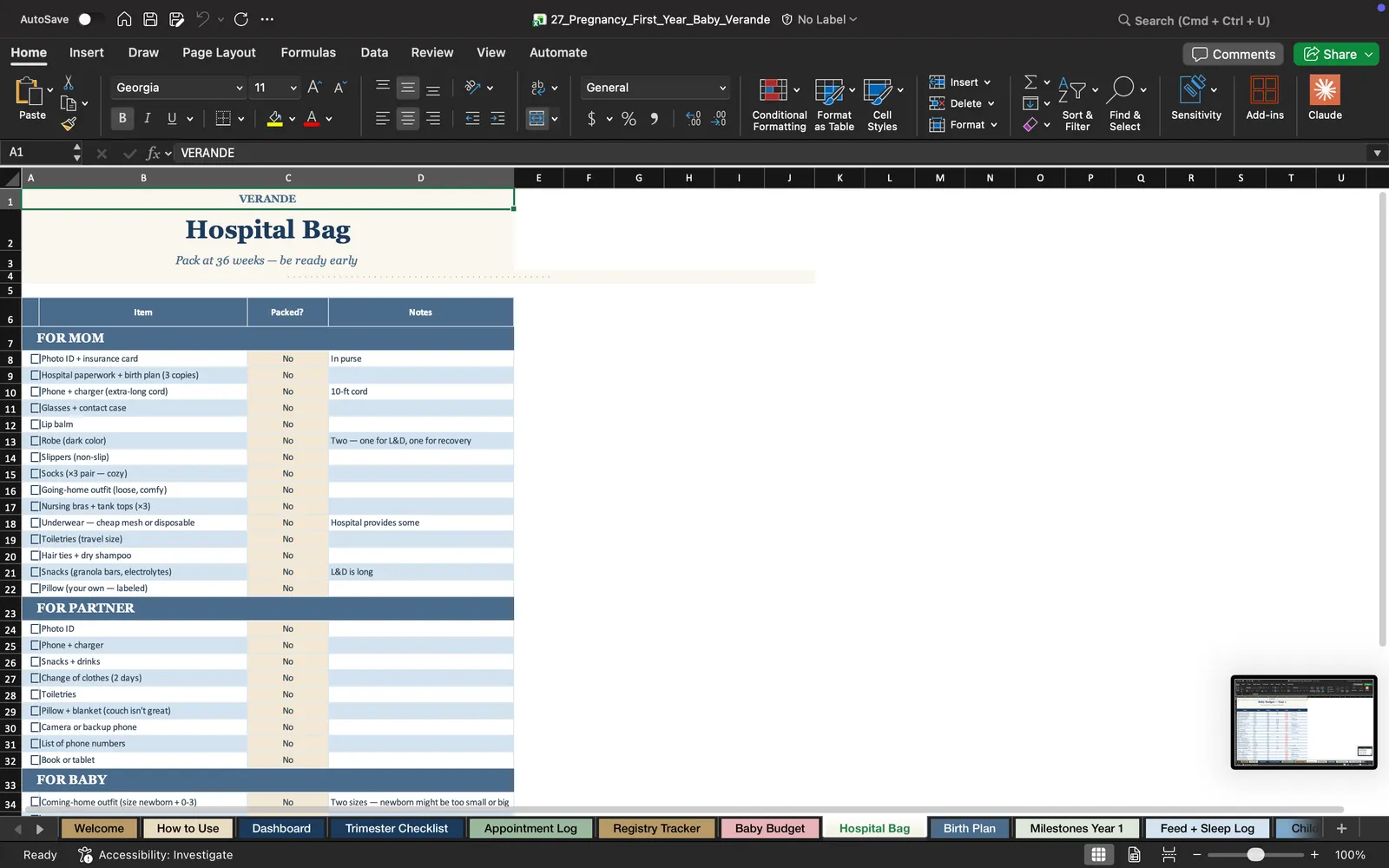Screen dimensions: 1389x868
Task: Toggle the AutoSave switch
Action: pyautogui.click(x=89, y=19)
